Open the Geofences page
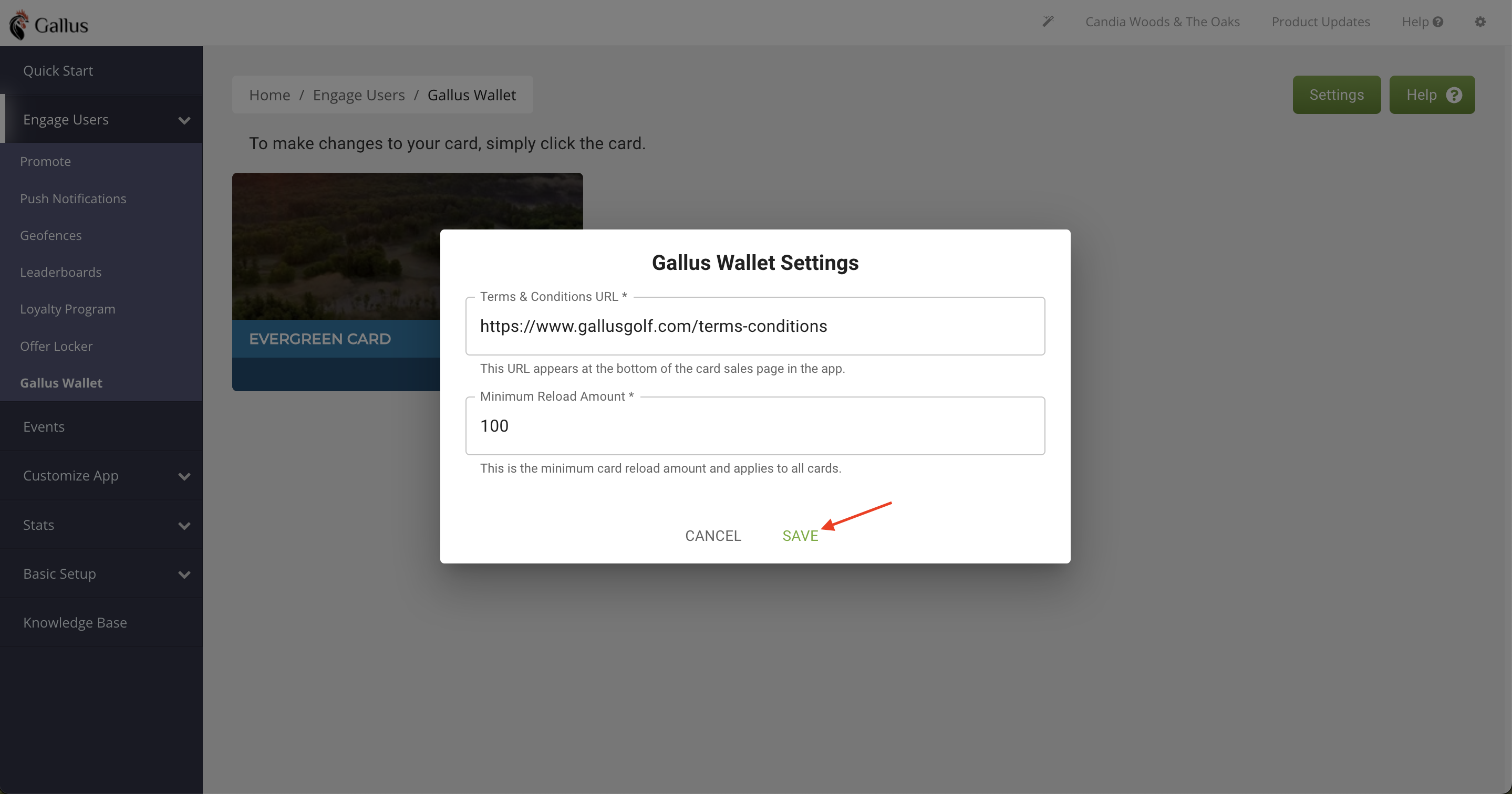Screen dimensions: 1512x794 (x=50, y=235)
